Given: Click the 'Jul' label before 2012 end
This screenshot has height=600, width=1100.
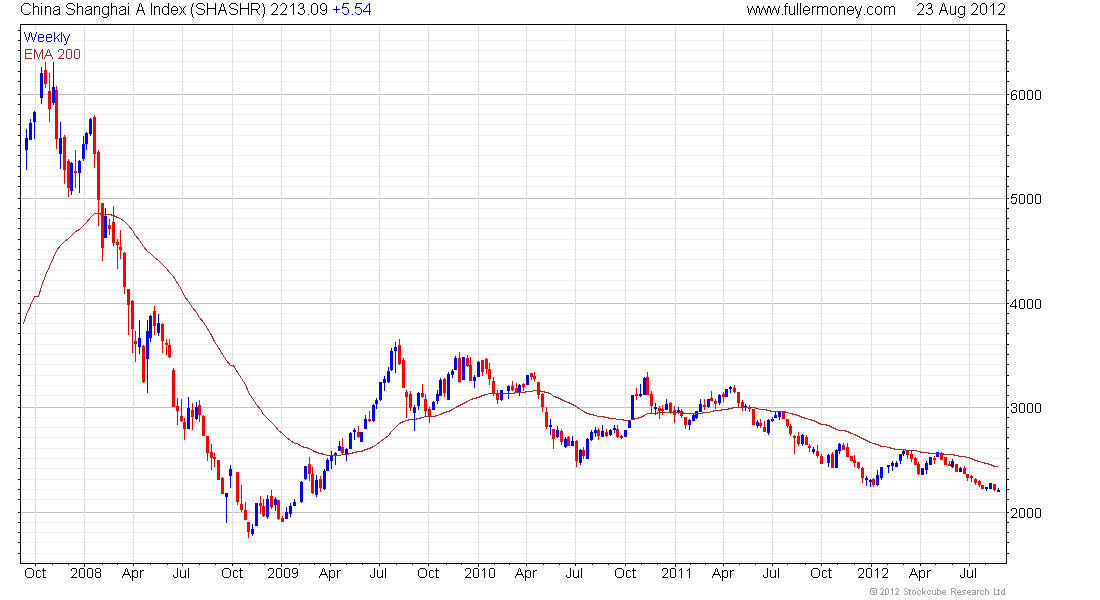Looking at the screenshot, I should (968, 573).
